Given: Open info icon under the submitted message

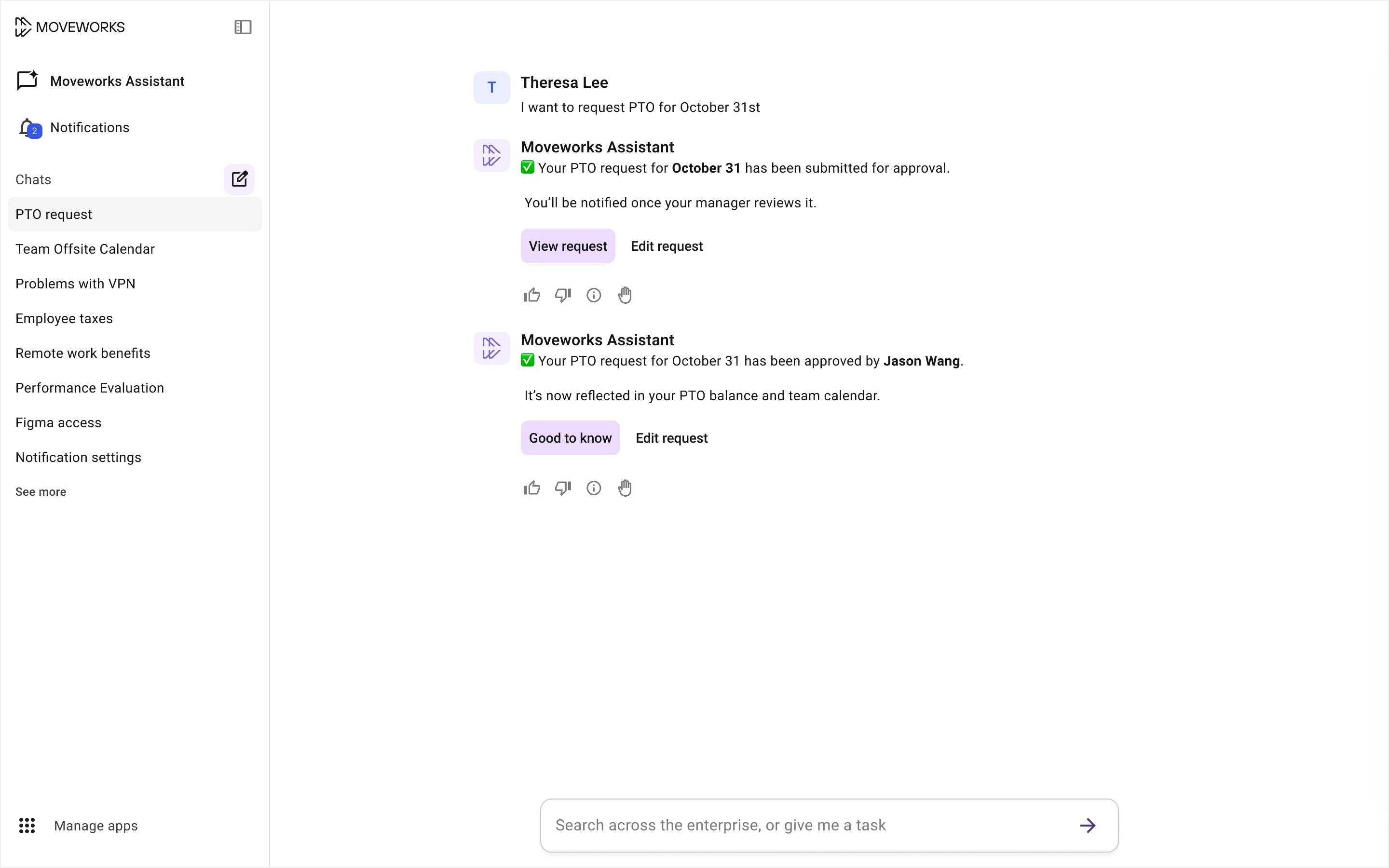Looking at the screenshot, I should 594,295.
